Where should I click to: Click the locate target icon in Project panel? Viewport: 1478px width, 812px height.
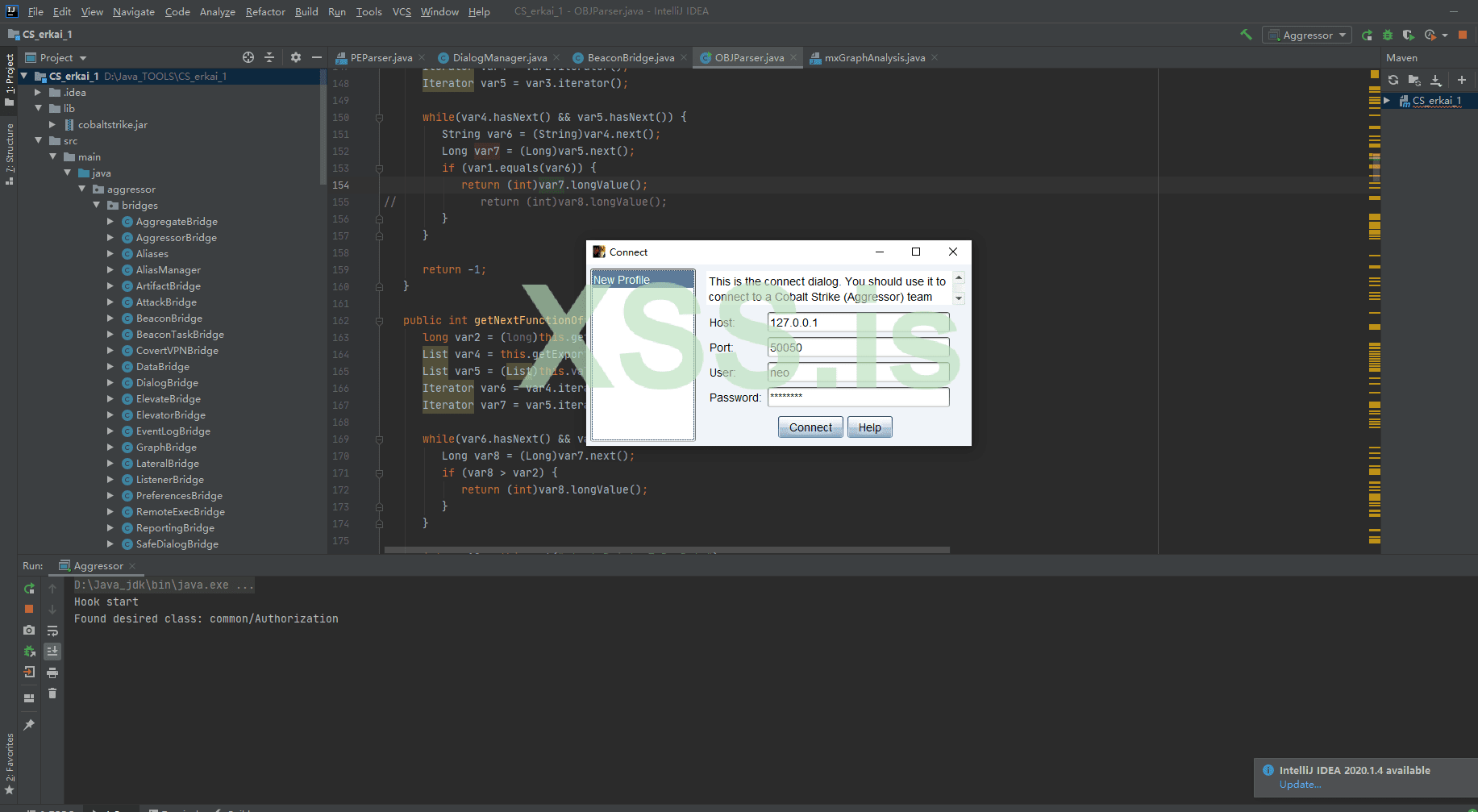248,57
